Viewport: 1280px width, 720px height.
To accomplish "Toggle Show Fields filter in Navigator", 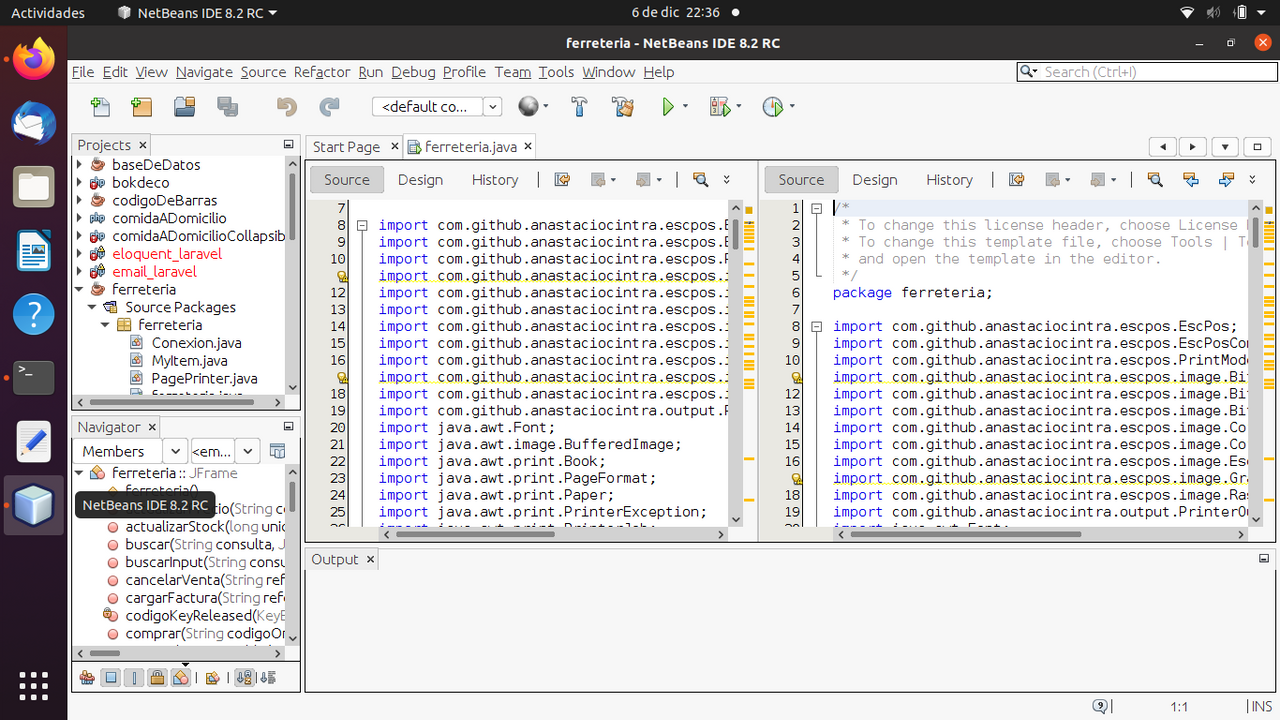I will point(111,678).
